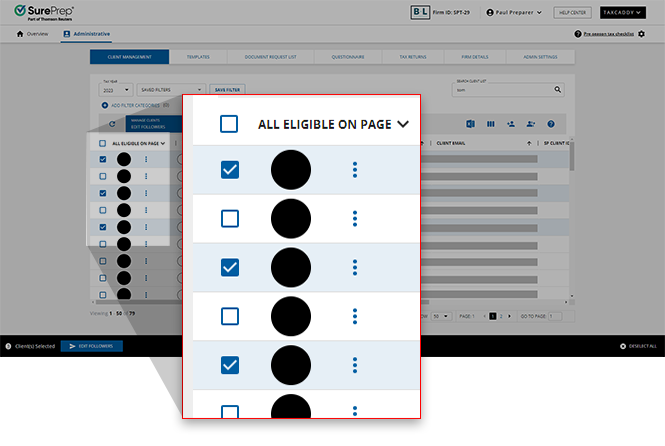The image size is (665, 446).
Task: Open the Firm Details tab
Action: [x=475, y=57]
